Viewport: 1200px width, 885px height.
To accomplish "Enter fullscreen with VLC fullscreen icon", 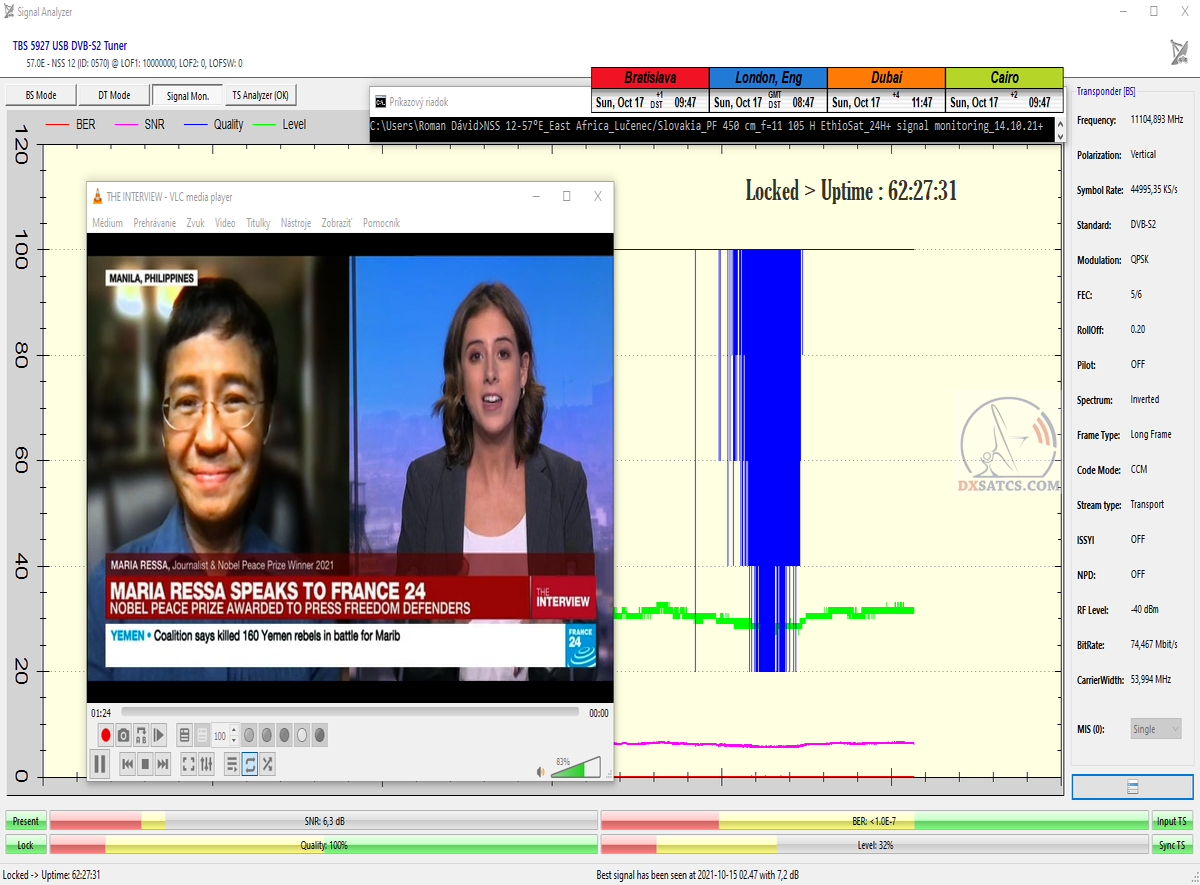I will pos(188,765).
